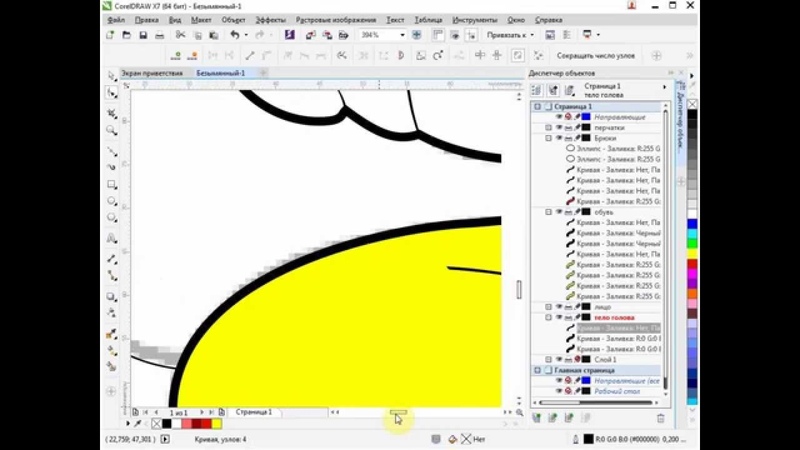This screenshot has width=800, height=450.
Task: Click the Layer Manager View icon
Action: click(570, 90)
